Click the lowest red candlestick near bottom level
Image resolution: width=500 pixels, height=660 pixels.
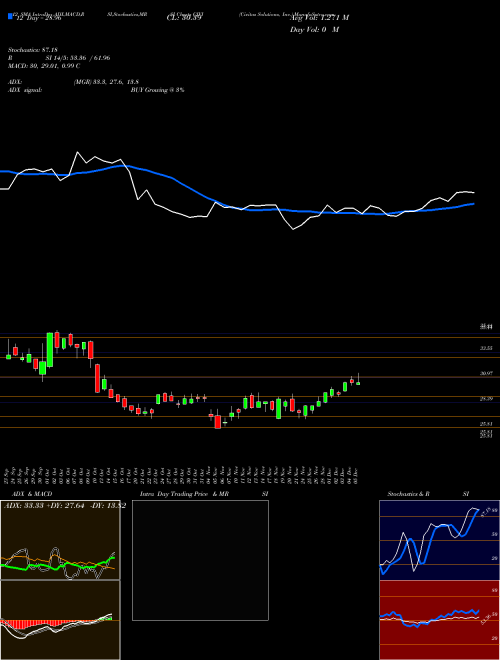point(218,422)
